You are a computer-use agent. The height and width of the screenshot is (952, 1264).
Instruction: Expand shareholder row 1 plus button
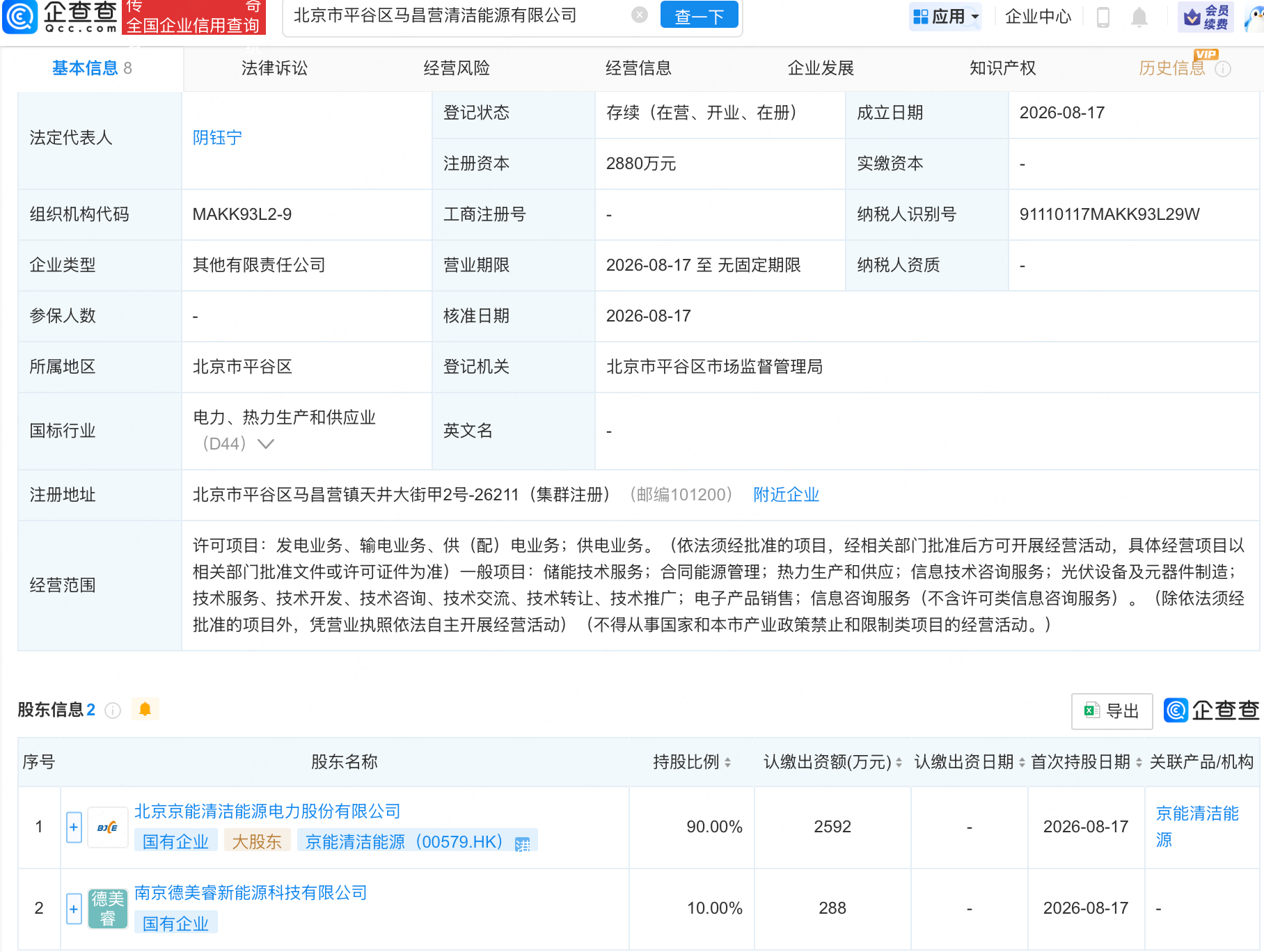coord(74,827)
